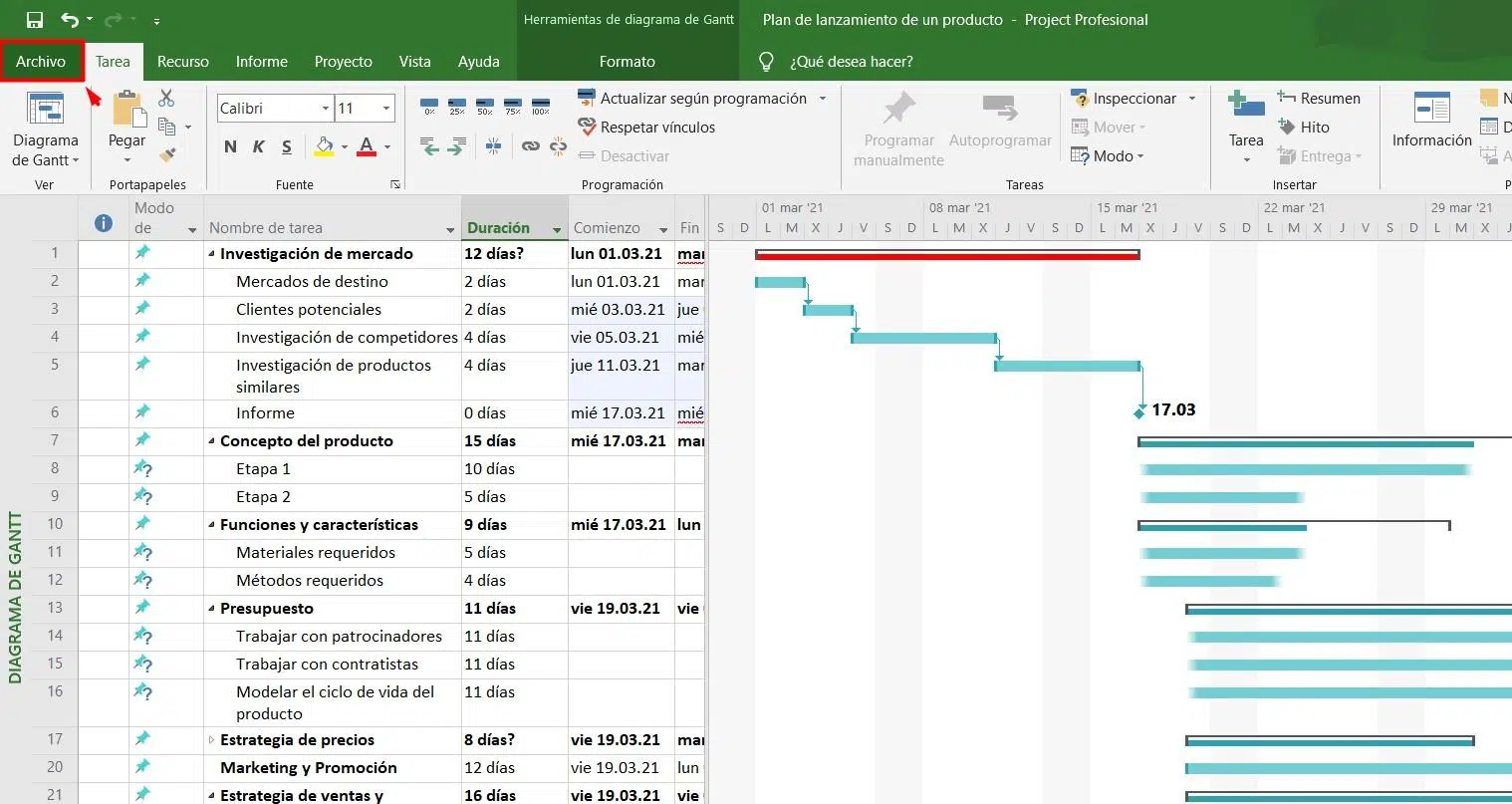Switch to the Recurso ribbon tab

click(x=183, y=61)
